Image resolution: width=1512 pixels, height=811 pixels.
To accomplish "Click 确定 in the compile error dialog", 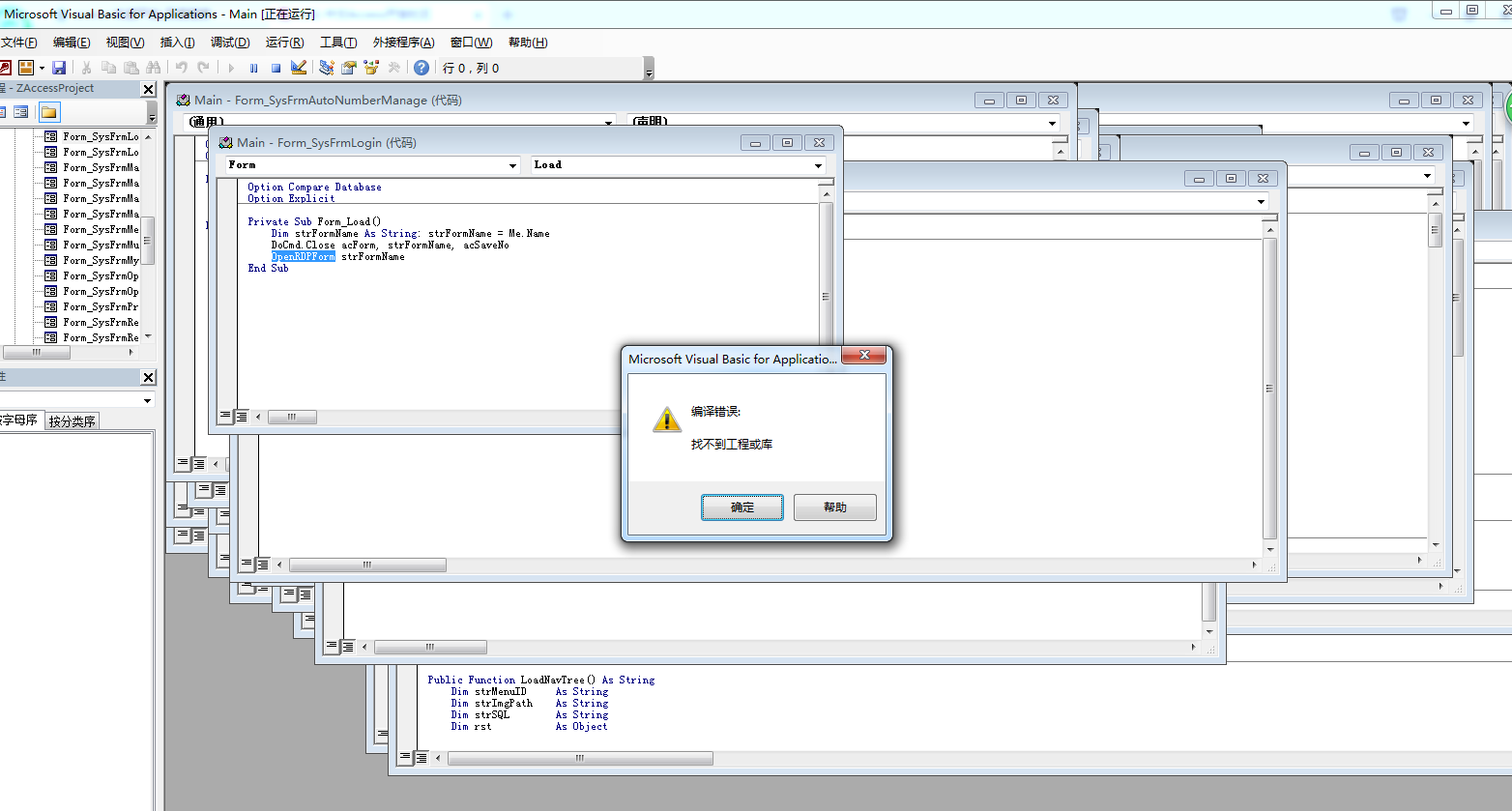I will click(742, 507).
